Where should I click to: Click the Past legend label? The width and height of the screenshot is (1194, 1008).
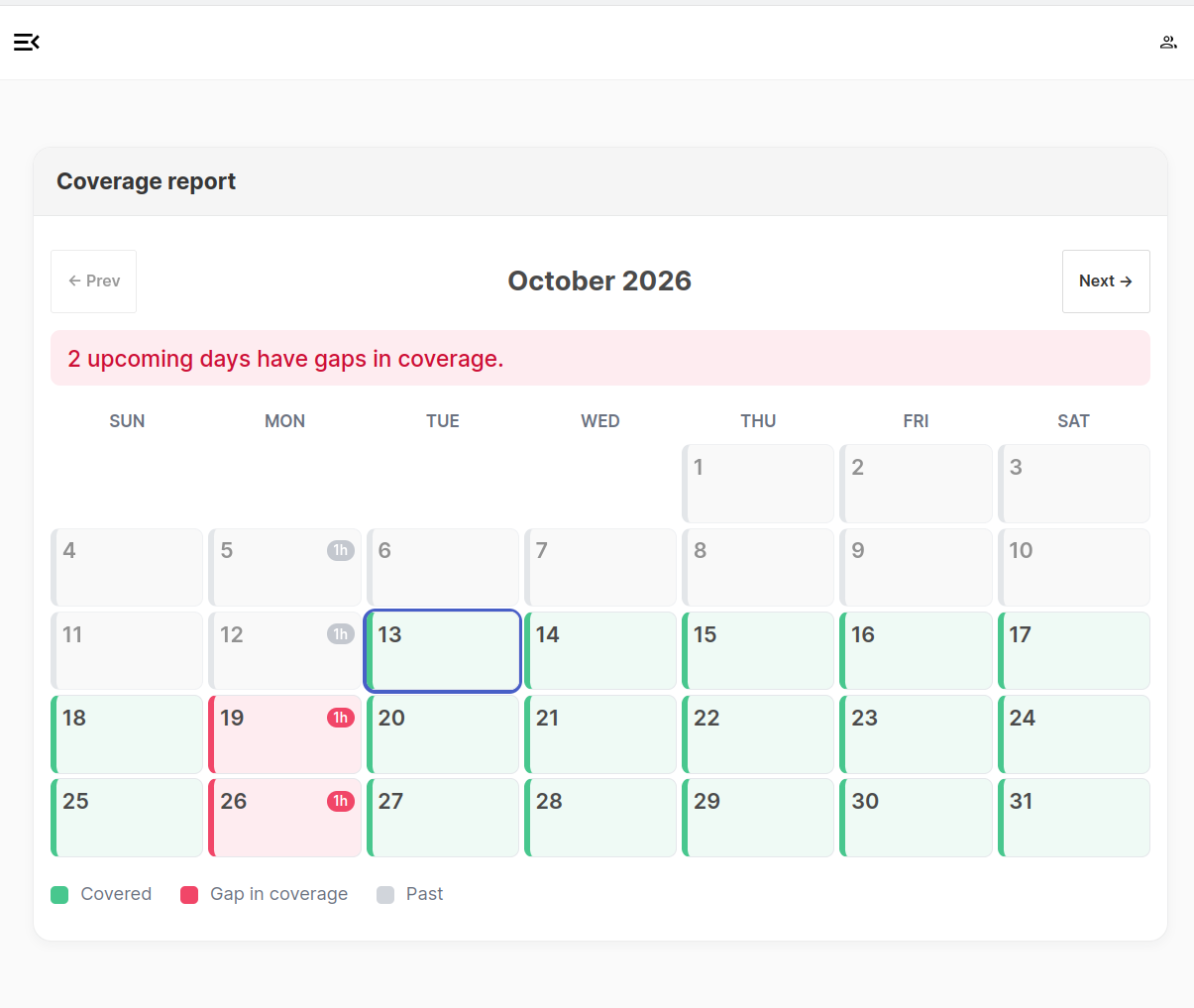click(x=424, y=894)
